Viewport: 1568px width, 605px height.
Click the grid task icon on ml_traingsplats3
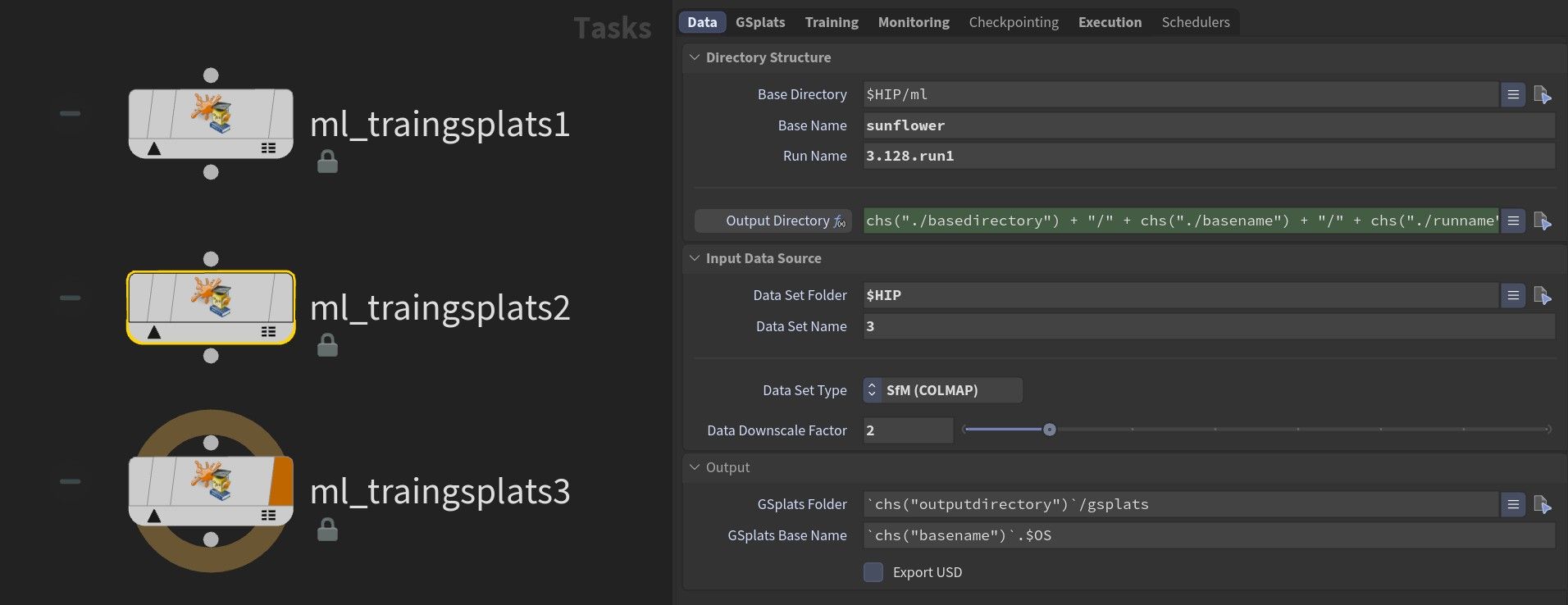[x=268, y=516]
